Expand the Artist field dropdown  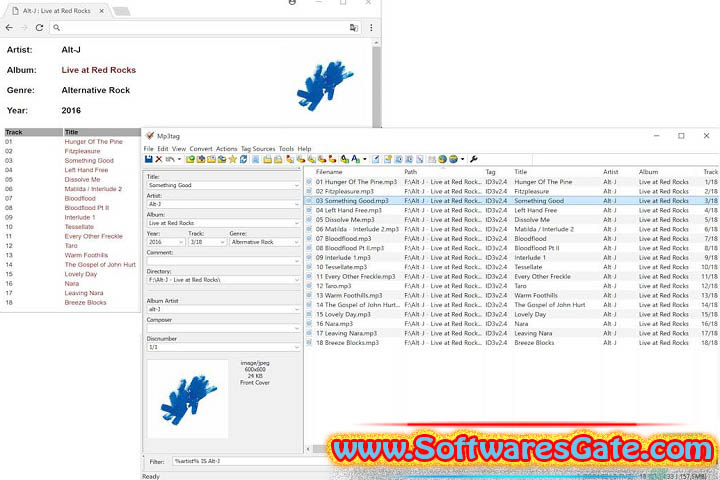(296, 204)
